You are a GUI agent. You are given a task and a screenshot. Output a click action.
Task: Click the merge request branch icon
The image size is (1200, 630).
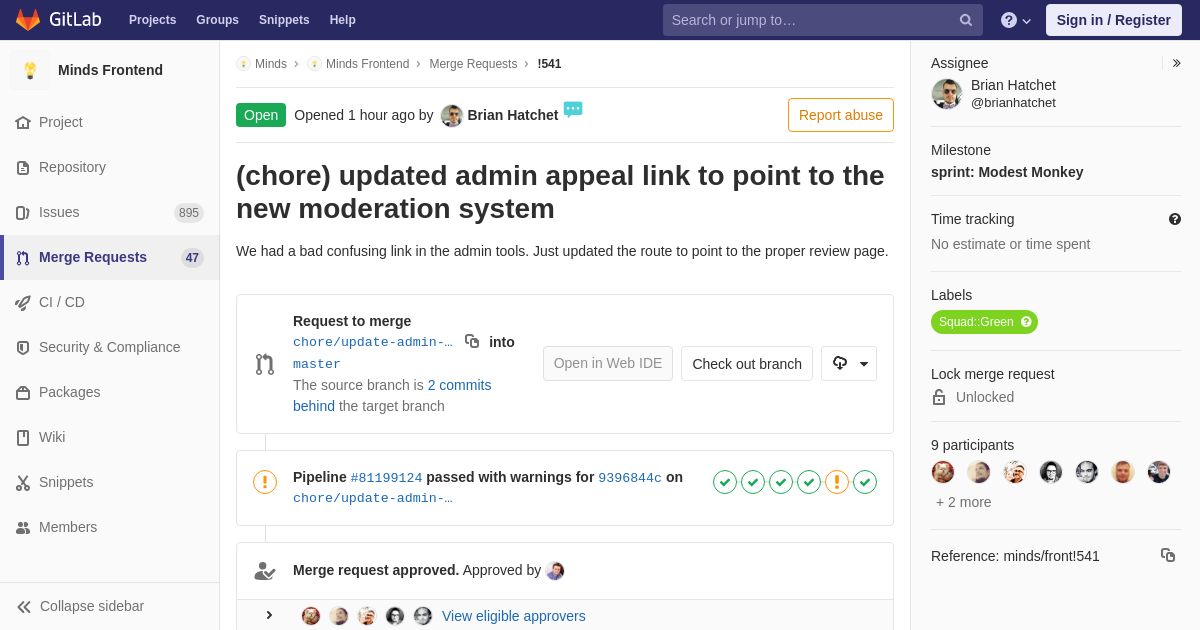point(265,364)
